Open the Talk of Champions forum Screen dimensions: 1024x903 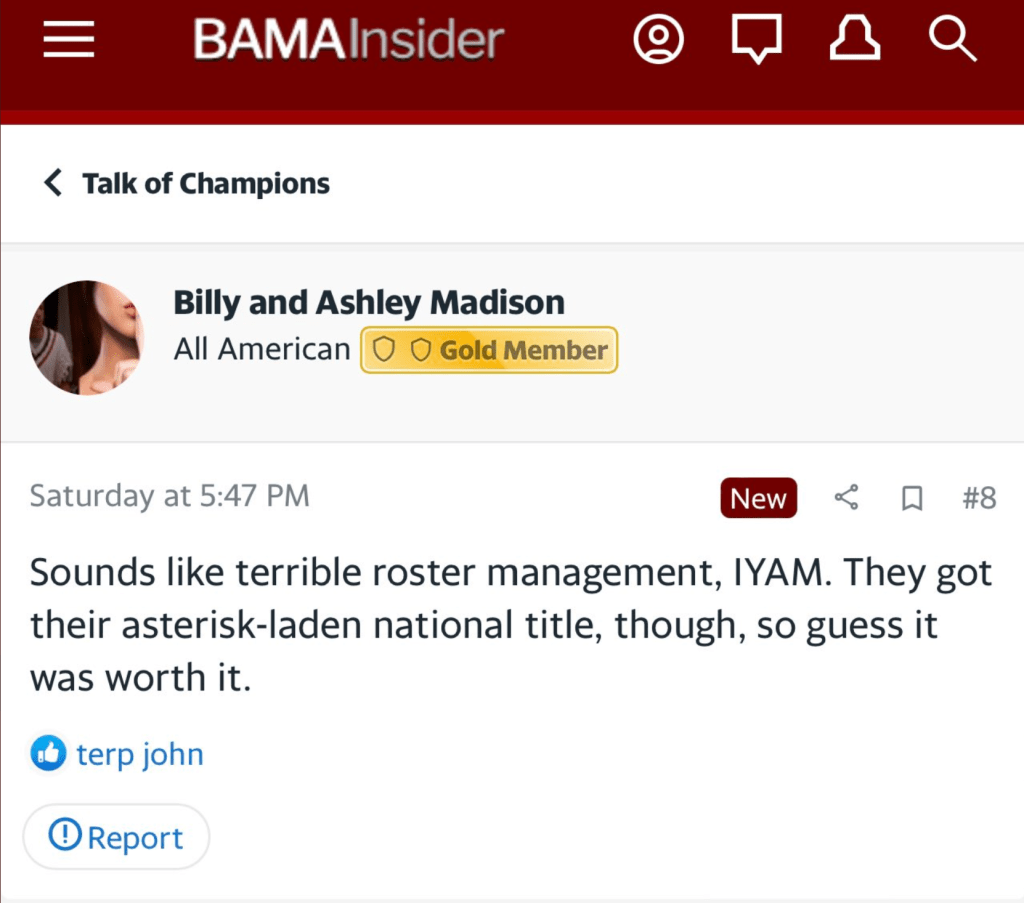(205, 184)
